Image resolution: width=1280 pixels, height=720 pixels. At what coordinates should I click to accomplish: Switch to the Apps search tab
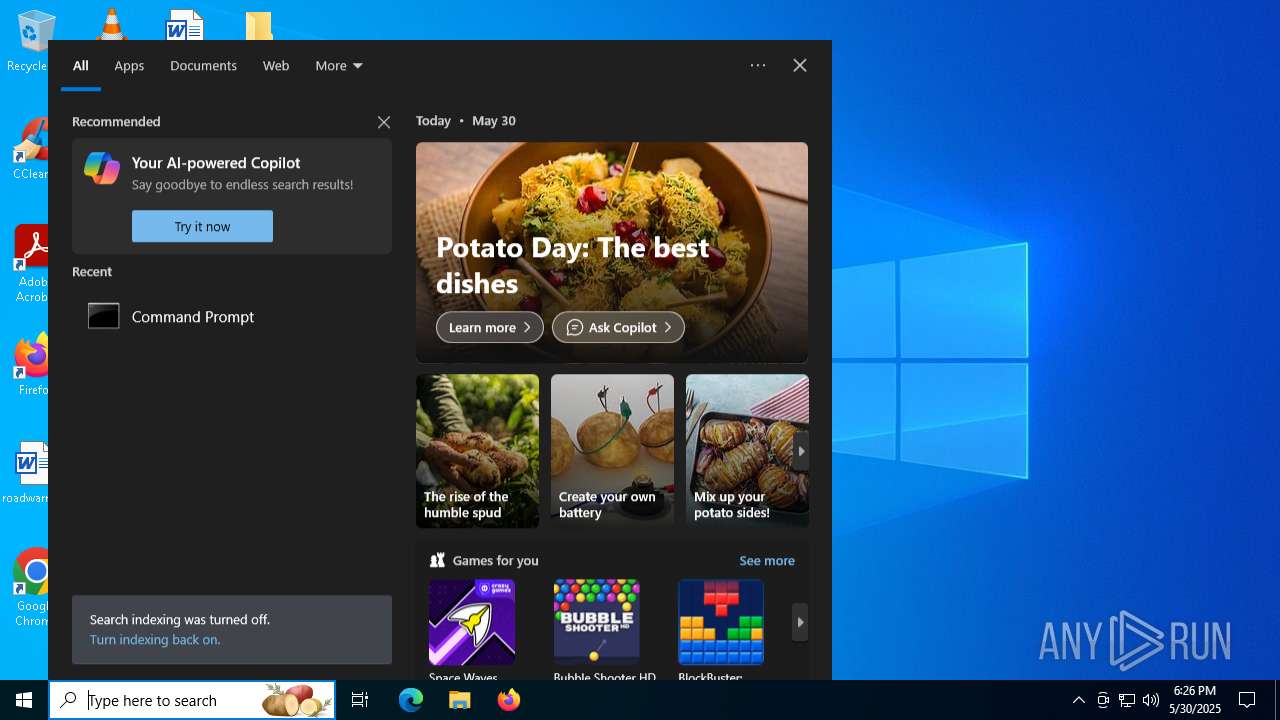pyautogui.click(x=129, y=65)
